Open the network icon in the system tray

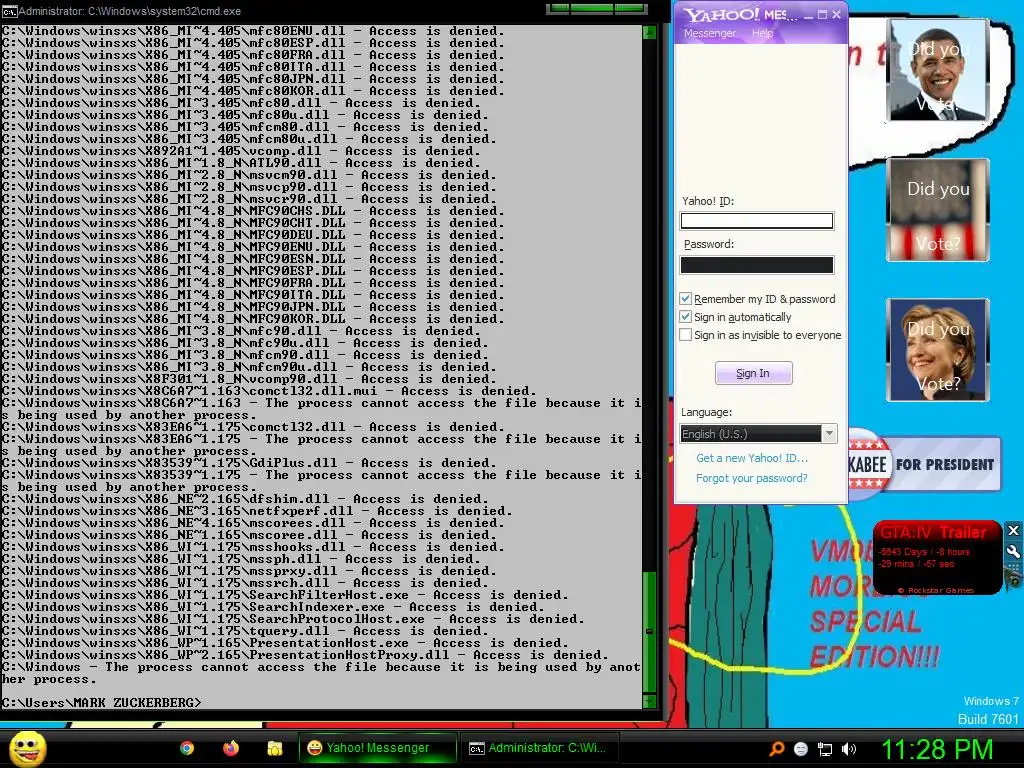point(825,749)
